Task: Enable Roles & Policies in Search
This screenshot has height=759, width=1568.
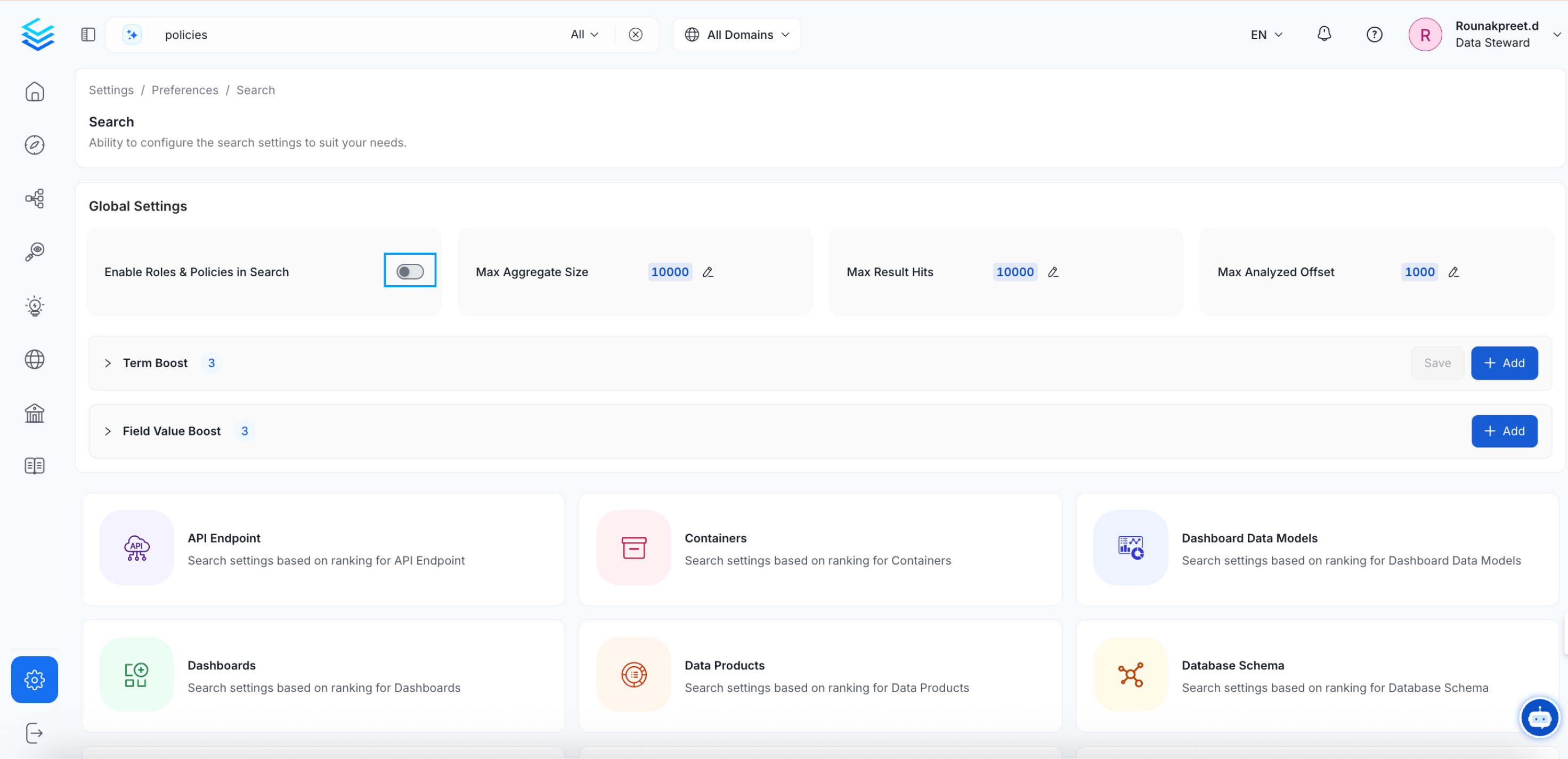Action: click(x=410, y=271)
